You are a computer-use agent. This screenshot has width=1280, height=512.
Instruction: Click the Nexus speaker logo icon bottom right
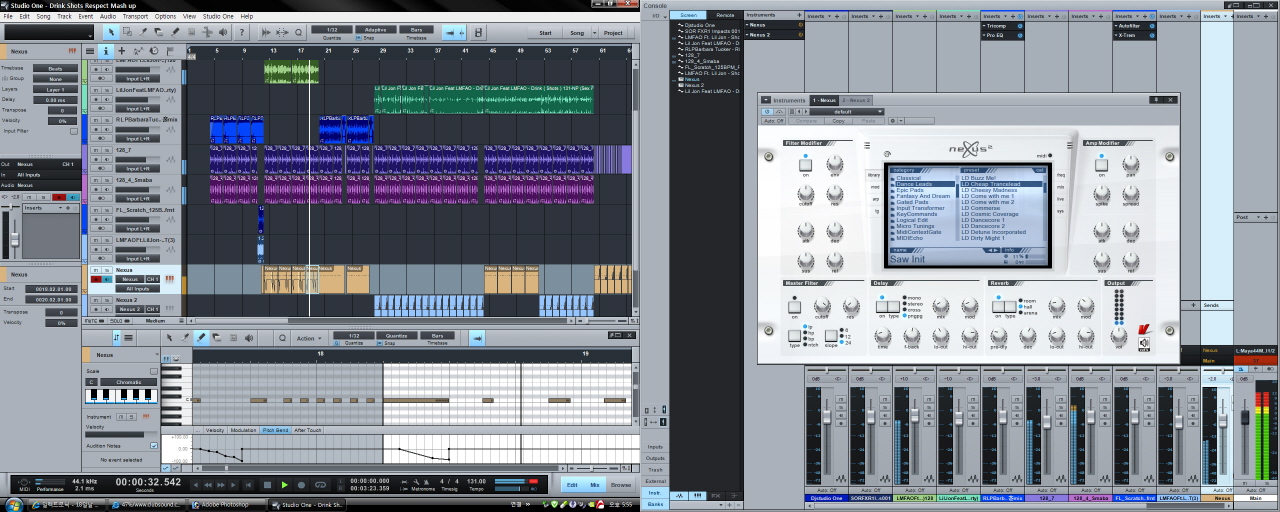coord(1144,343)
